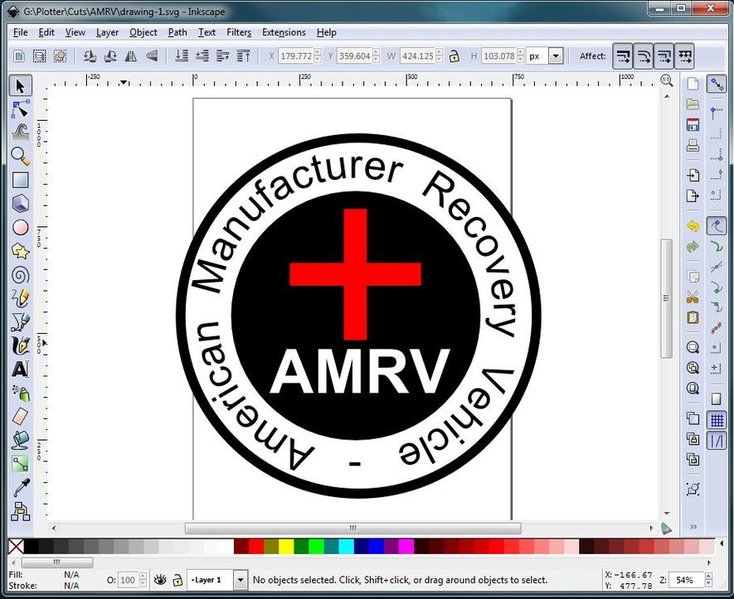This screenshot has width=734, height=599.
Task: Select the Rectangle tool
Action: coord(20,180)
